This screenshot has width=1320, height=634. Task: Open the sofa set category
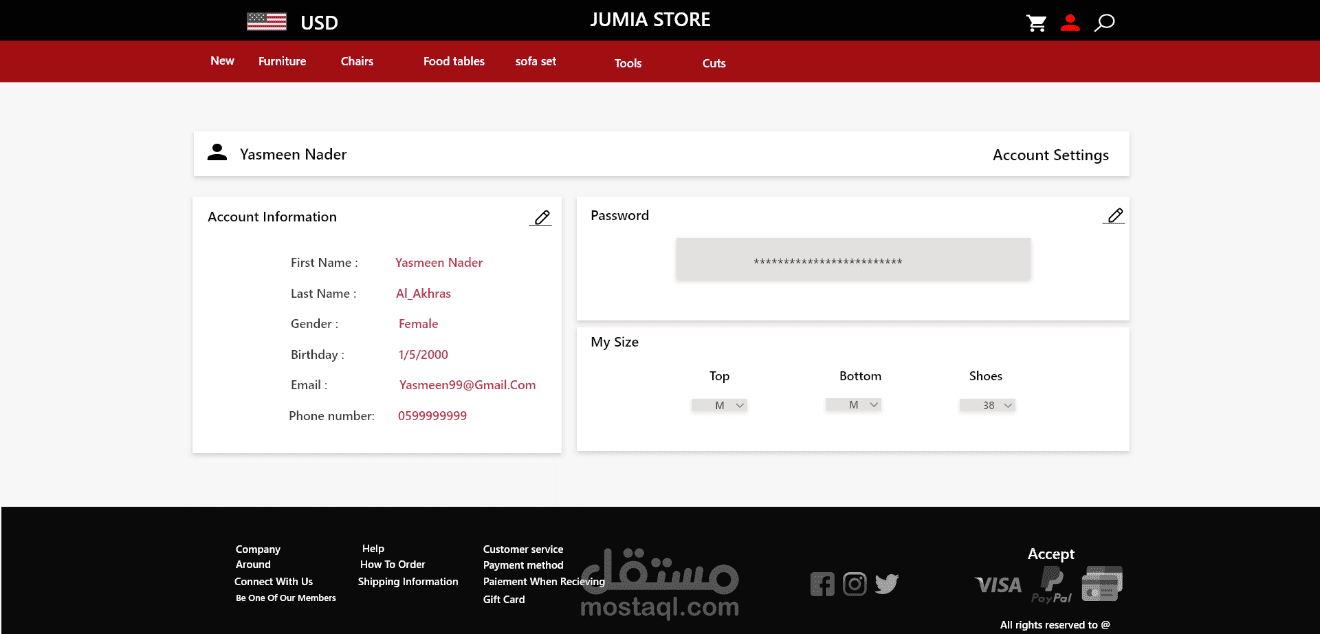(x=536, y=61)
